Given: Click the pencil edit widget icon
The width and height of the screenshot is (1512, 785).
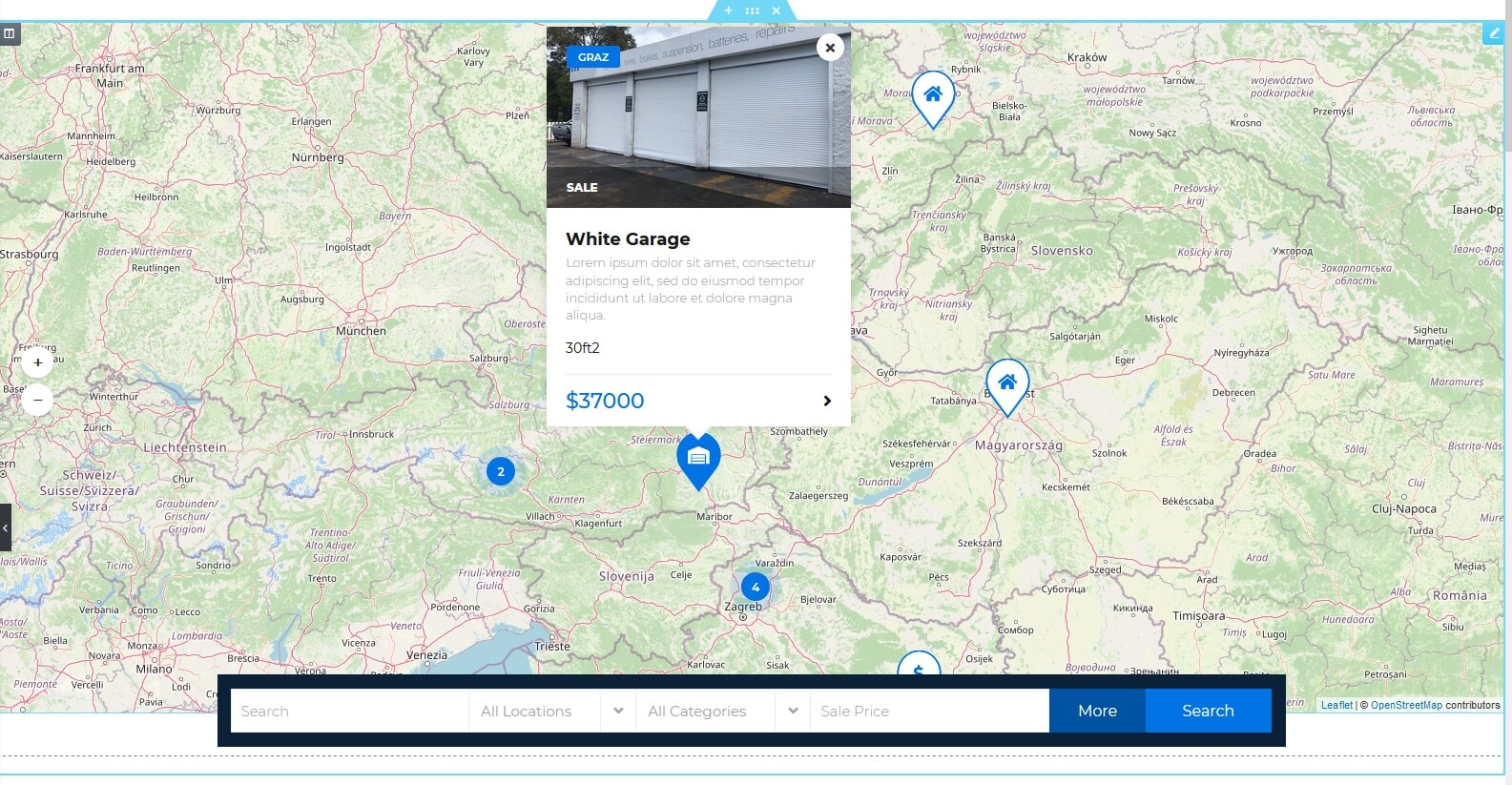Looking at the screenshot, I should pyautogui.click(x=1493, y=33).
